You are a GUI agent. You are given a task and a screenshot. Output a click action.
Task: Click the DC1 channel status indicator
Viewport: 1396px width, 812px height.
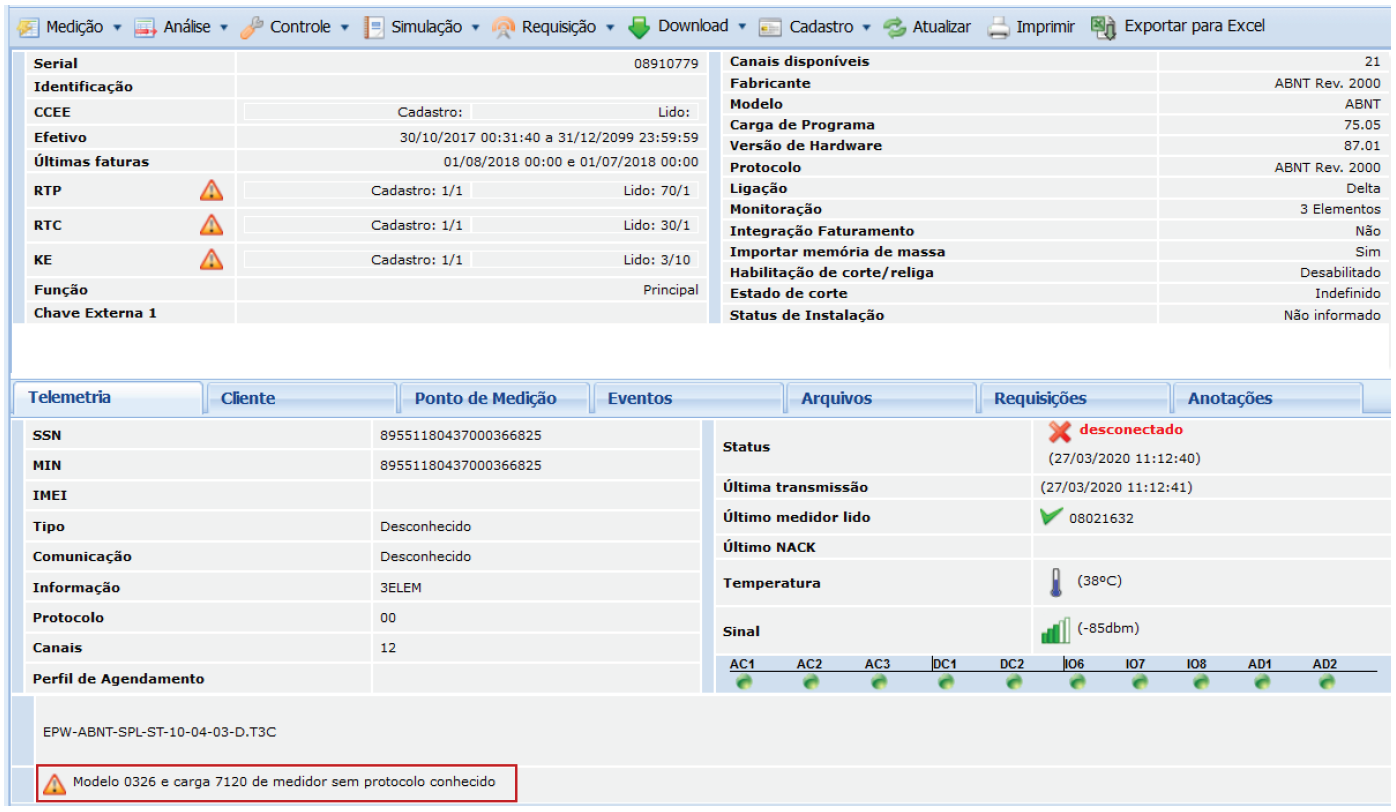click(x=945, y=682)
